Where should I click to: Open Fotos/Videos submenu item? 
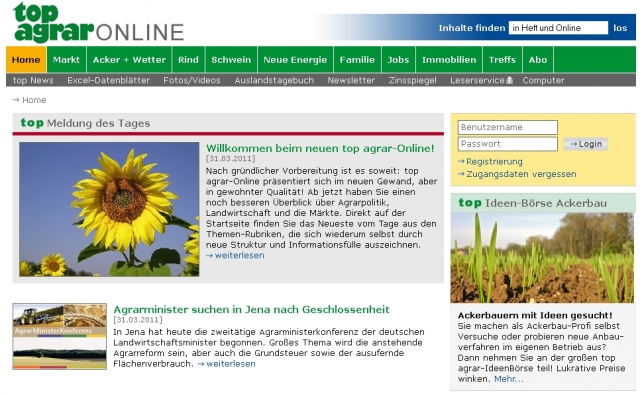pyautogui.click(x=192, y=80)
